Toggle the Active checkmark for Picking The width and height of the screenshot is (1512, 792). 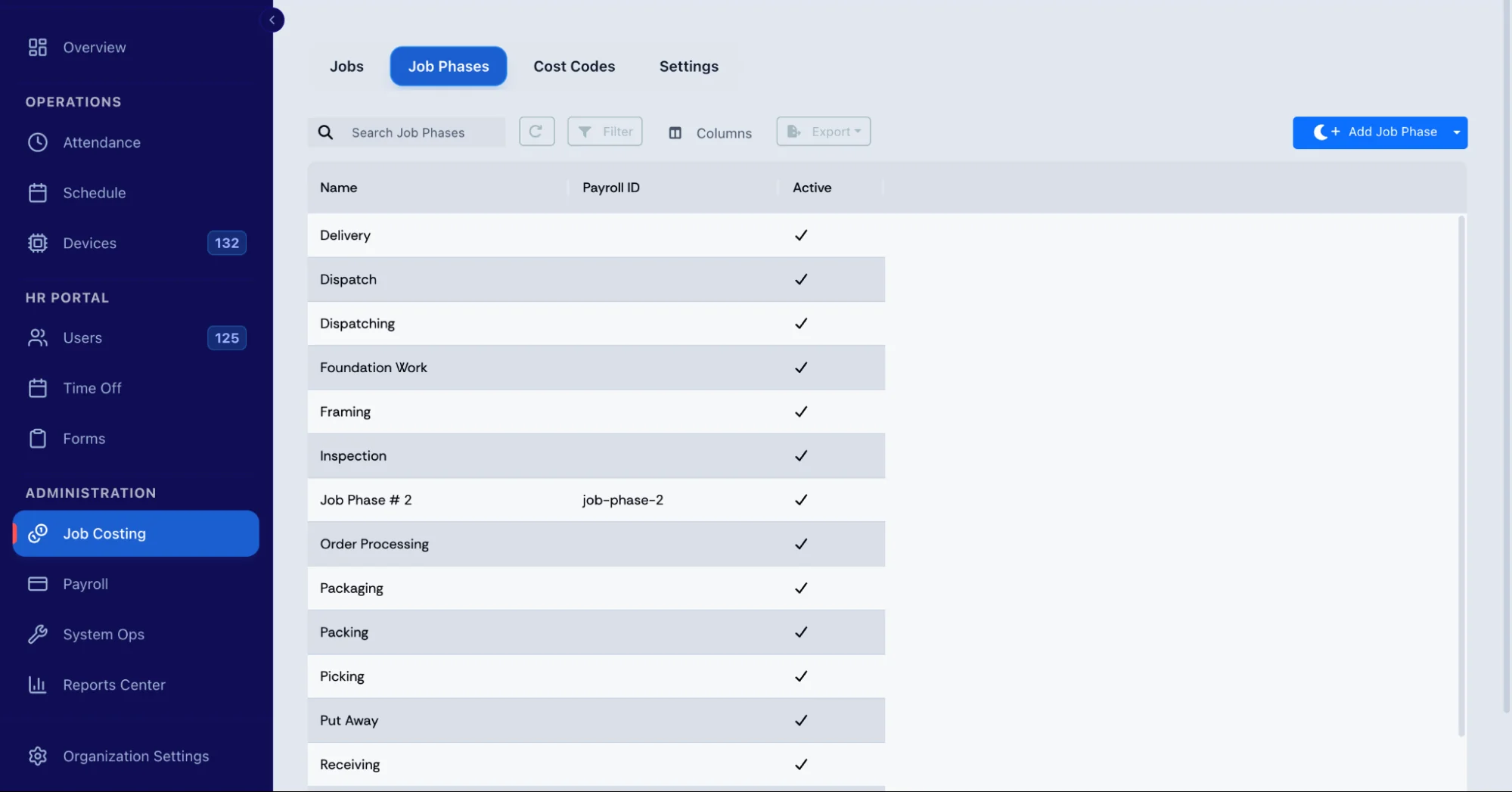pos(801,676)
